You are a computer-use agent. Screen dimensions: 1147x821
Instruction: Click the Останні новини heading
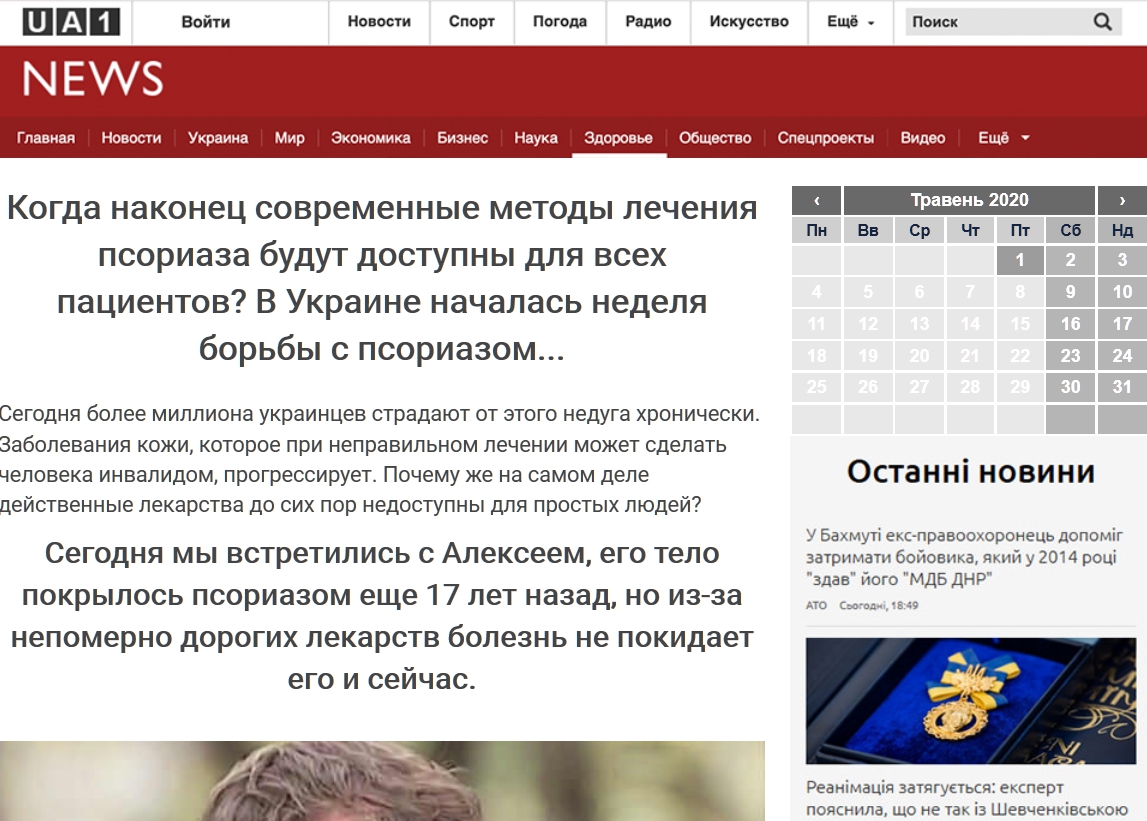(971, 472)
